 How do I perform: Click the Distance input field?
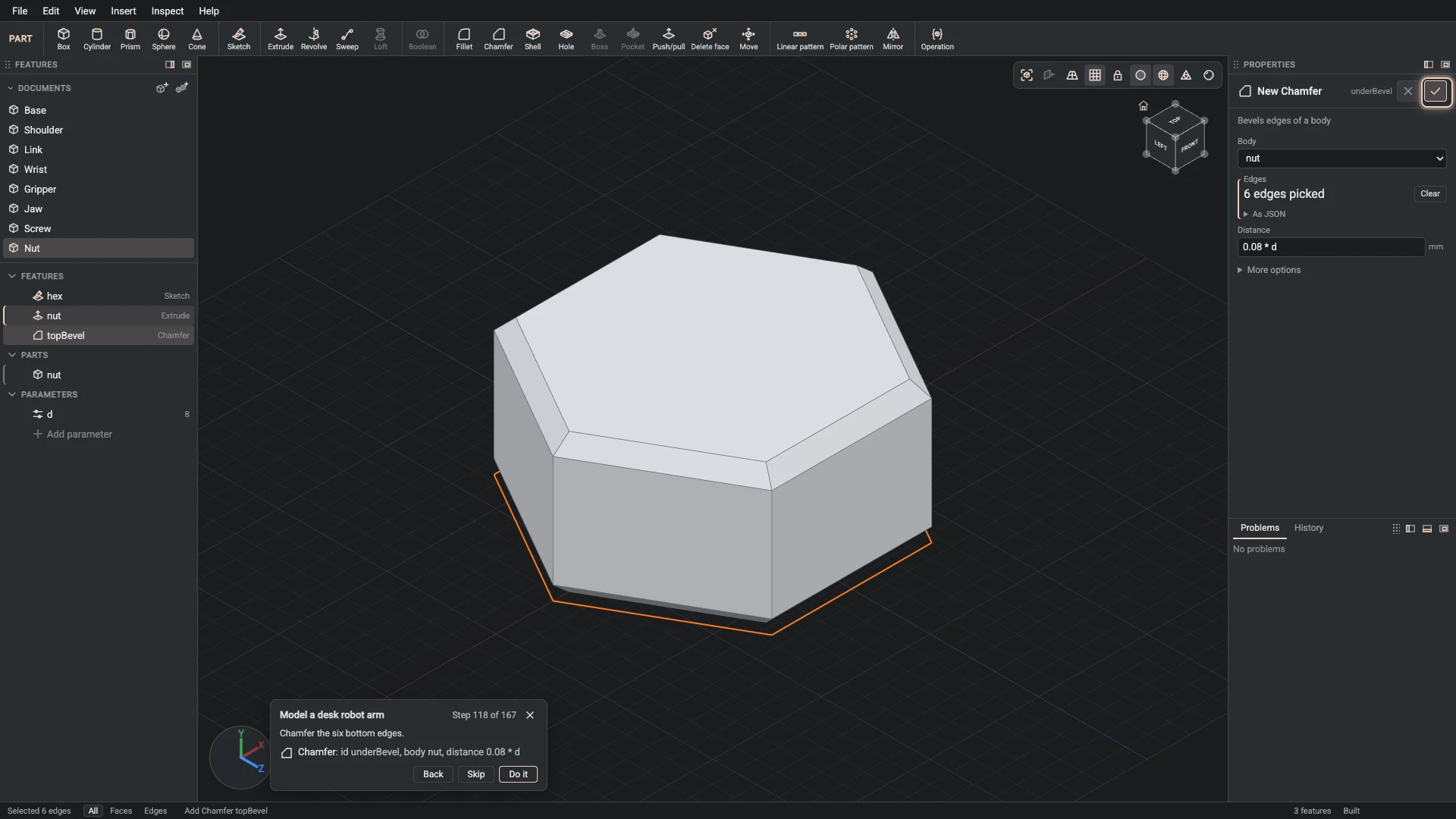click(x=1331, y=247)
